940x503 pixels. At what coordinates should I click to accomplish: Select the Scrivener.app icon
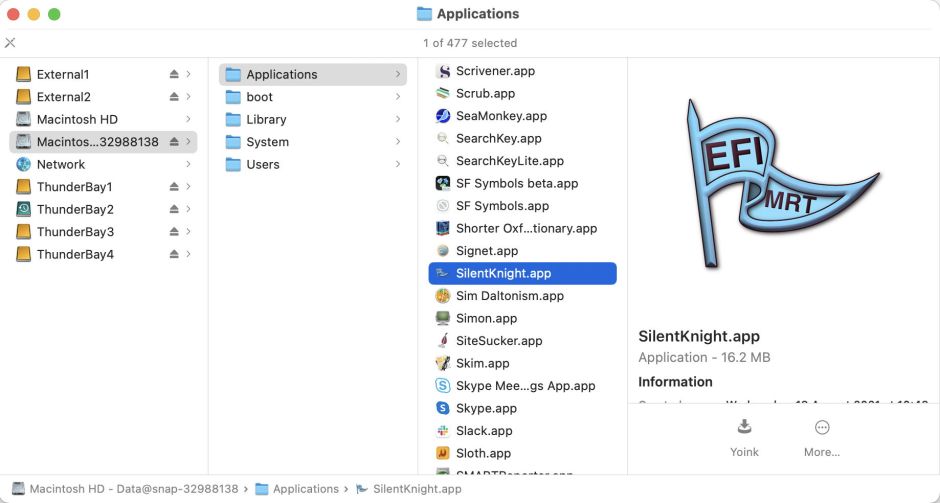click(x=443, y=71)
